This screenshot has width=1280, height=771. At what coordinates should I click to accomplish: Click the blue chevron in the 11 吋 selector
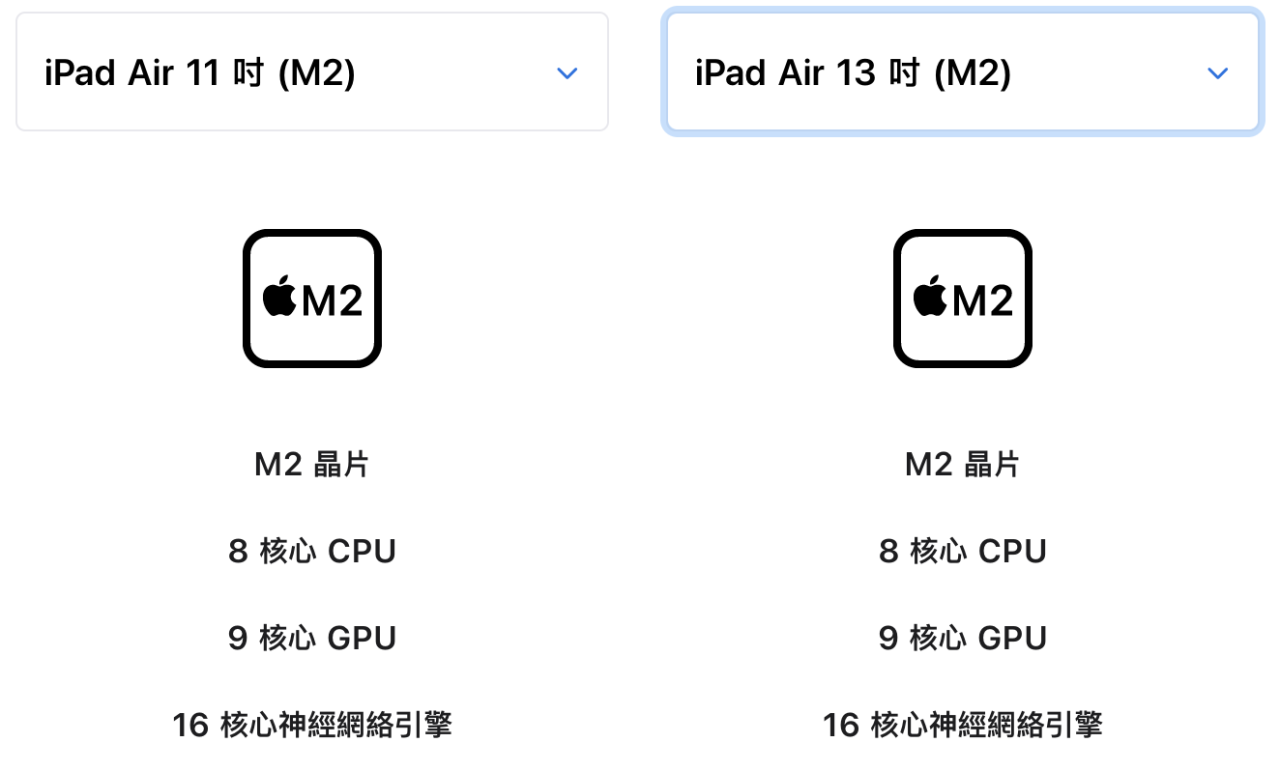[567, 74]
